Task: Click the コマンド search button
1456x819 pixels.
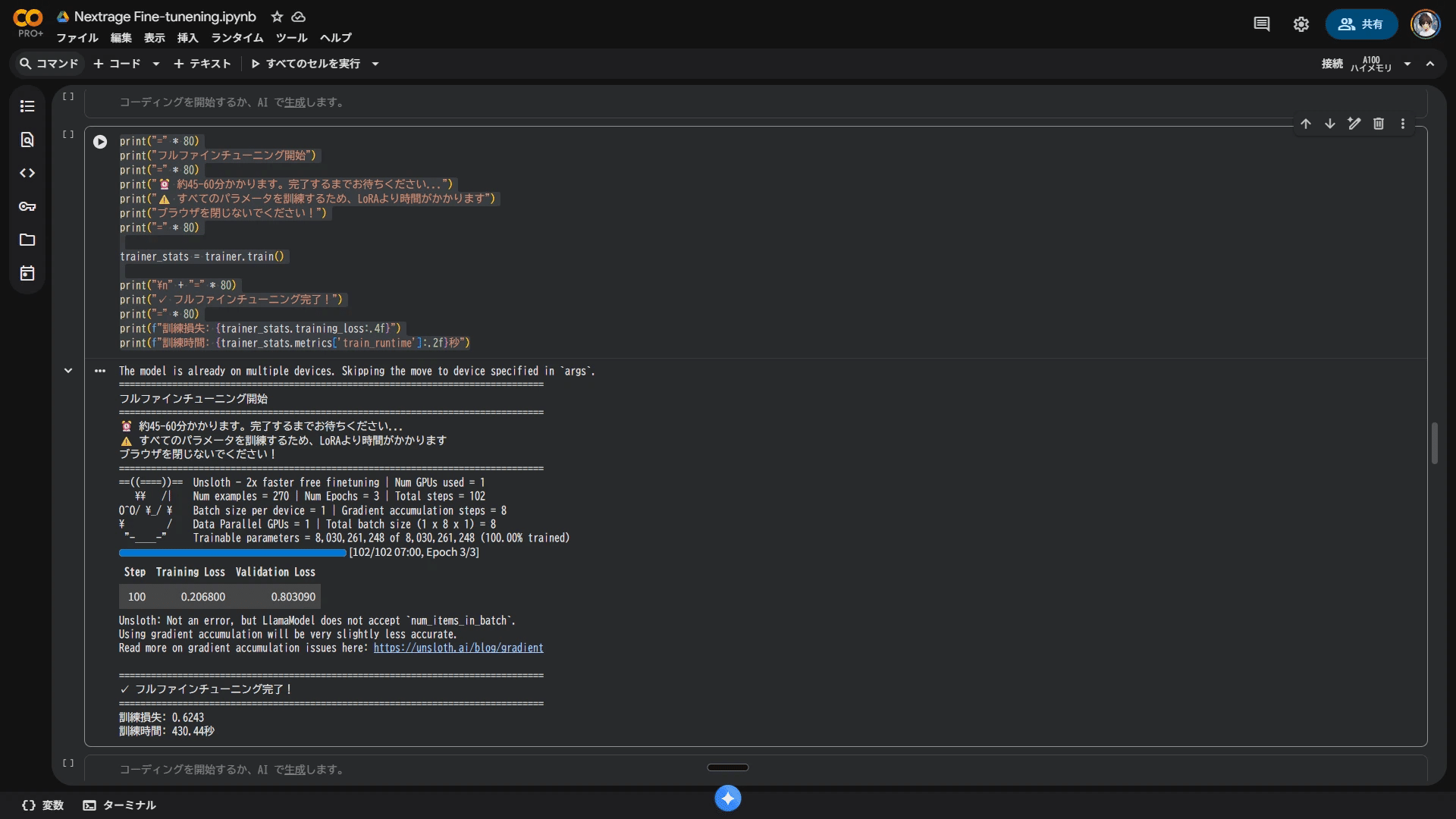Action: click(x=49, y=64)
